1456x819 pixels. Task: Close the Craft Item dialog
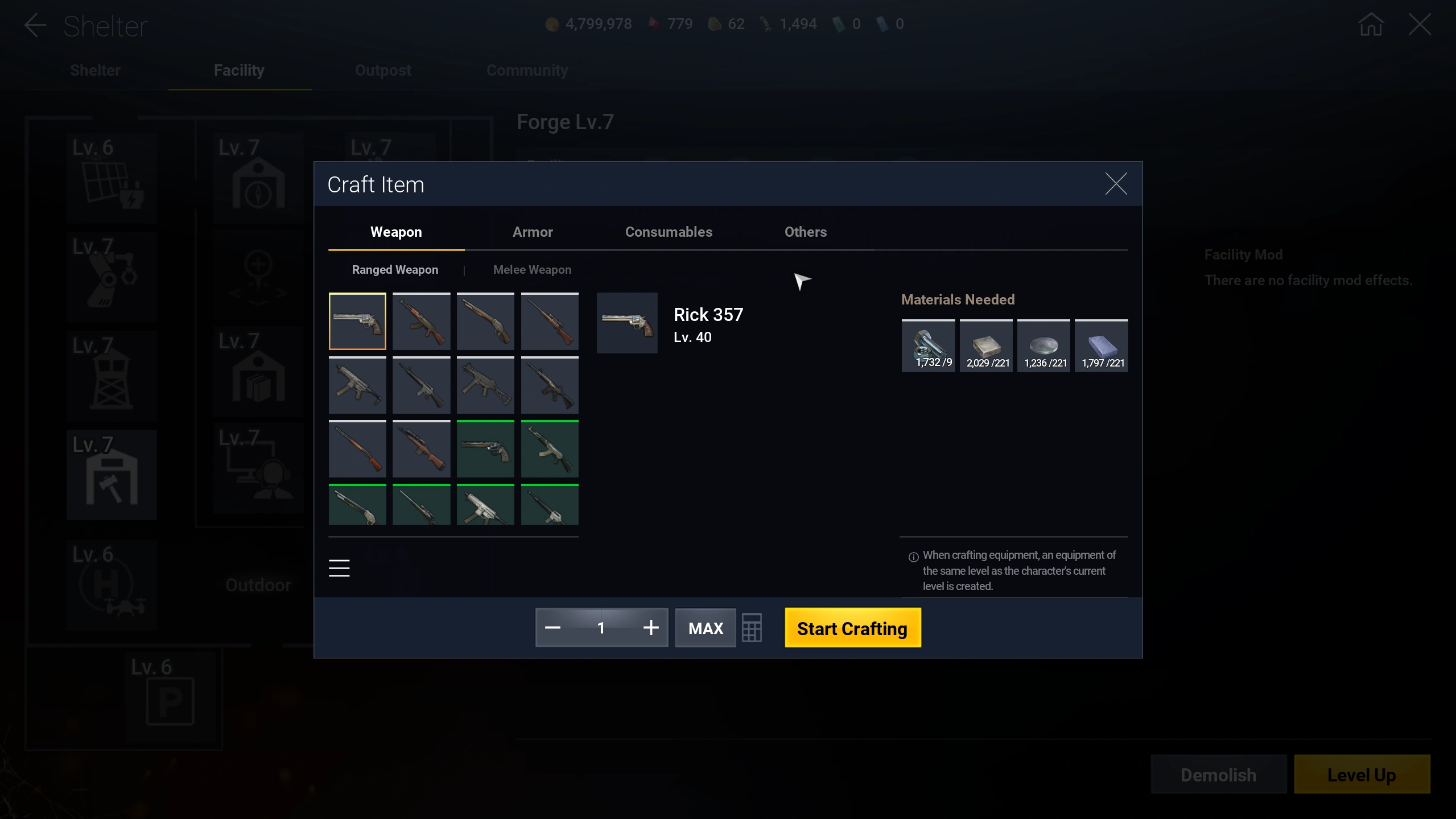(x=1116, y=184)
